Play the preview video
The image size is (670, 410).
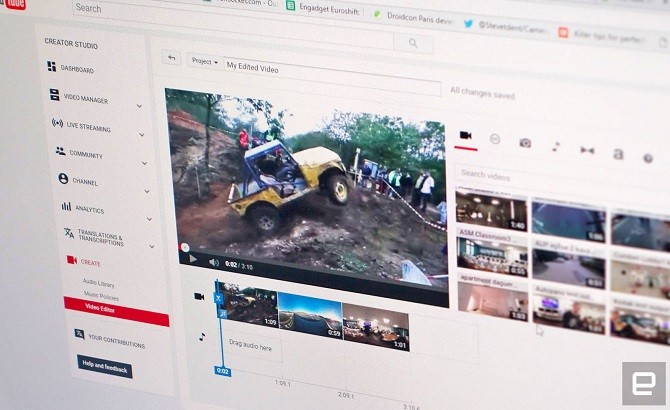coord(192,259)
